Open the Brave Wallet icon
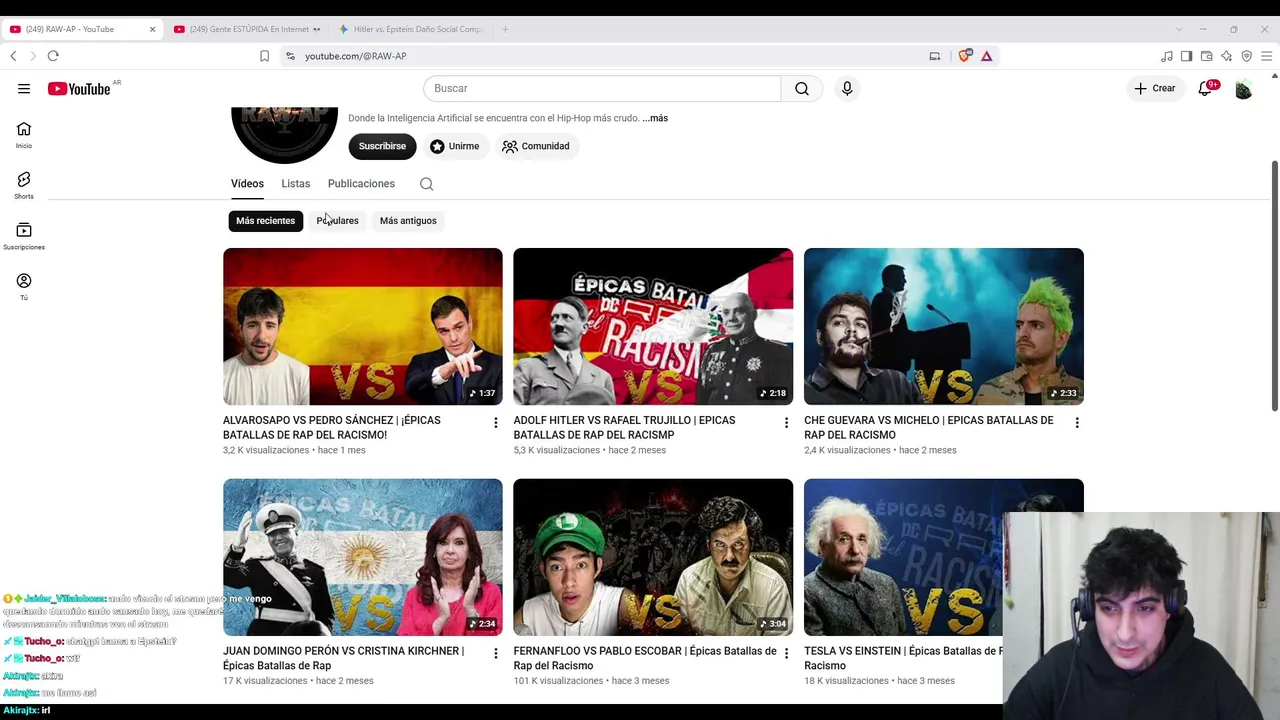Viewport: 1280px width, 720px height. pos(1206,56)
